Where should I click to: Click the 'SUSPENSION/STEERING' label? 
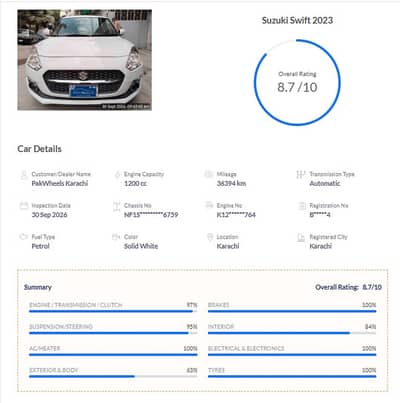[x=61, y=327]
